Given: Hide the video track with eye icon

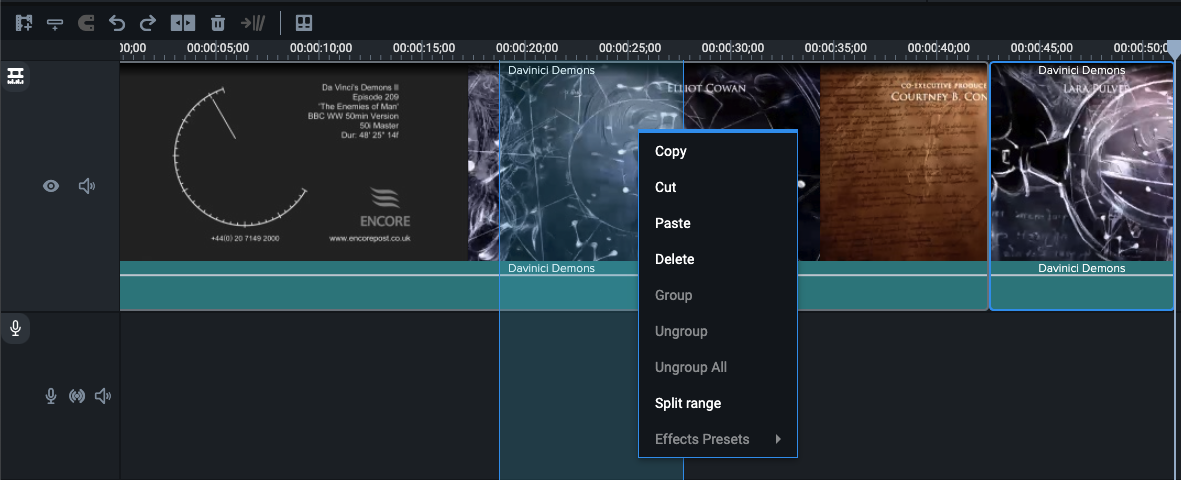Looking at the screenshot, I should (50, 185).
